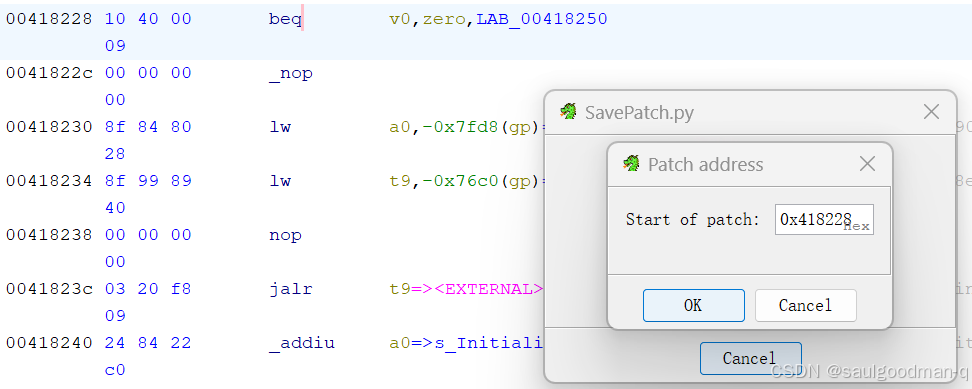Close the SavePatch.py window
Viewport: 972px width, 389px height.
[931, 112]
